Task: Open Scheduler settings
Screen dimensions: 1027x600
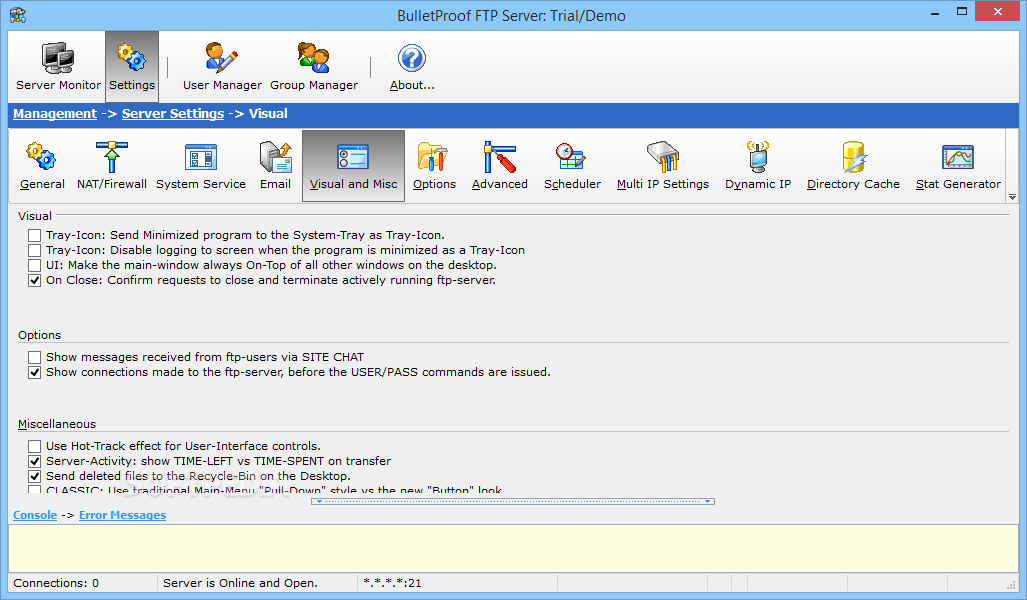Action: point(572,166)
